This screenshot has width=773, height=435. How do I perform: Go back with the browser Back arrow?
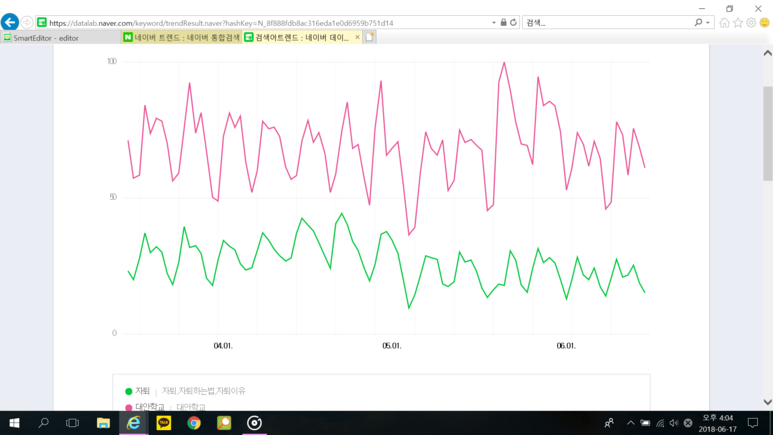(x=10, y=22)
